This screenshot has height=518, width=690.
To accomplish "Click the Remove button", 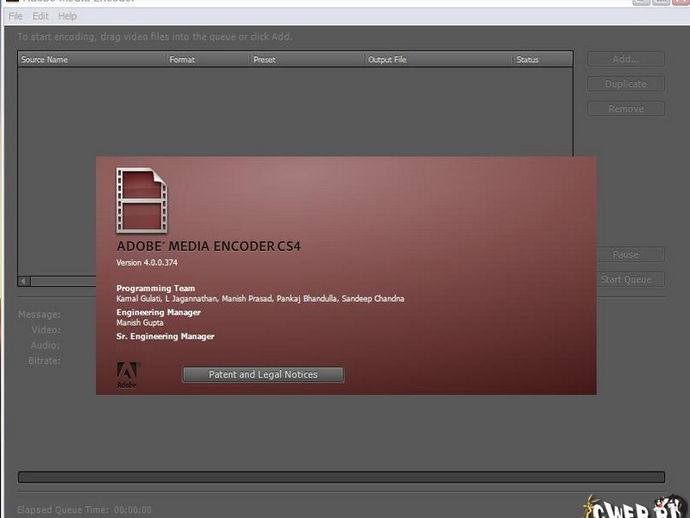I will point(626,109).
